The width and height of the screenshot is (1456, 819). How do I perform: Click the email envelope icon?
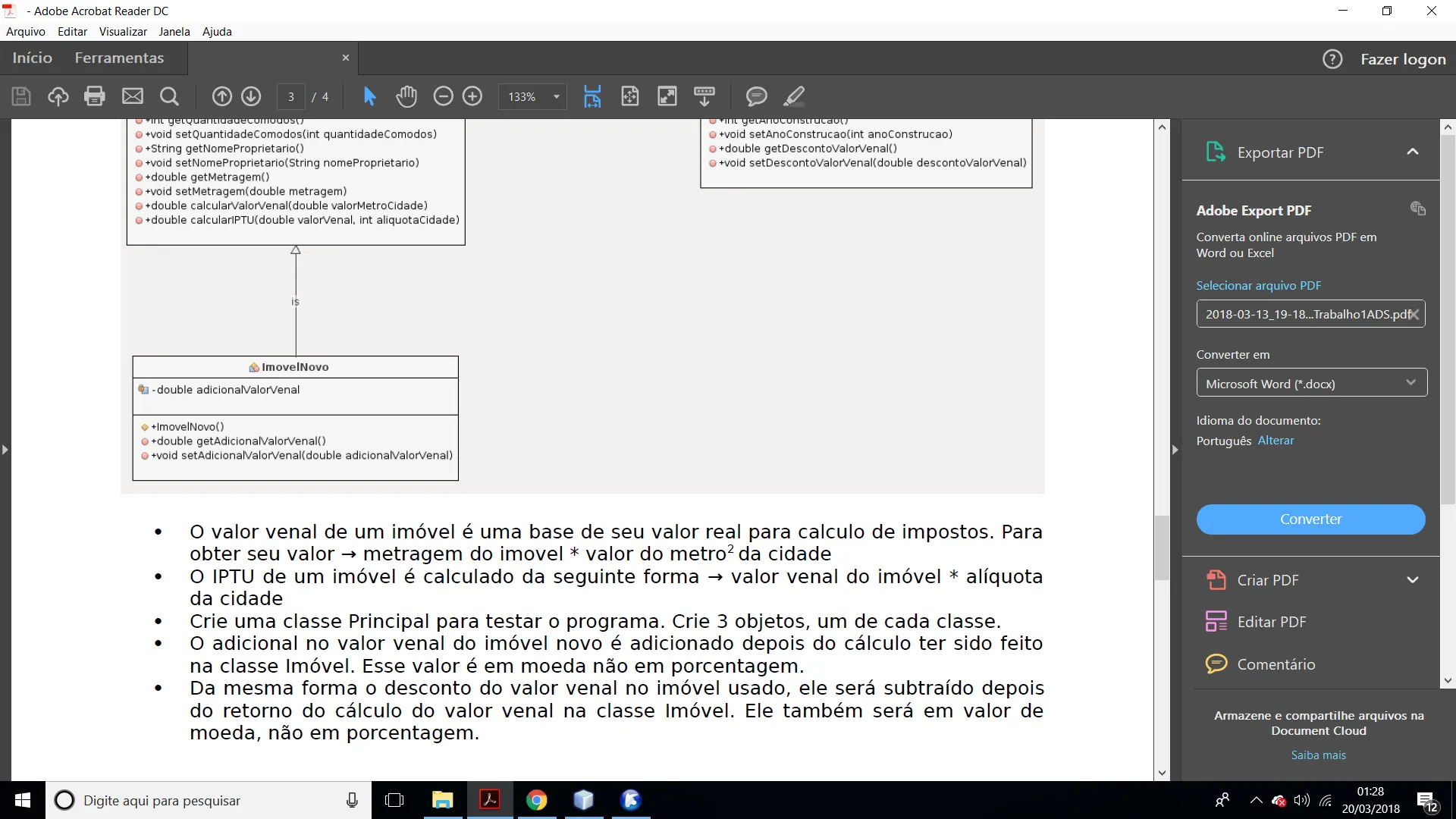[x=133, y=96]
